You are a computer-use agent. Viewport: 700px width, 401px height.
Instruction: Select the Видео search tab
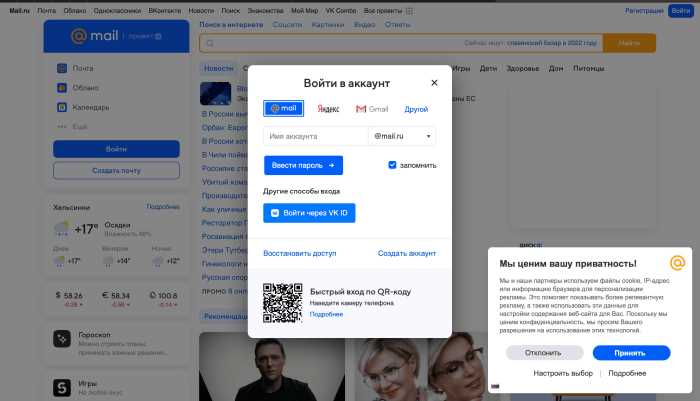point(364,25)
